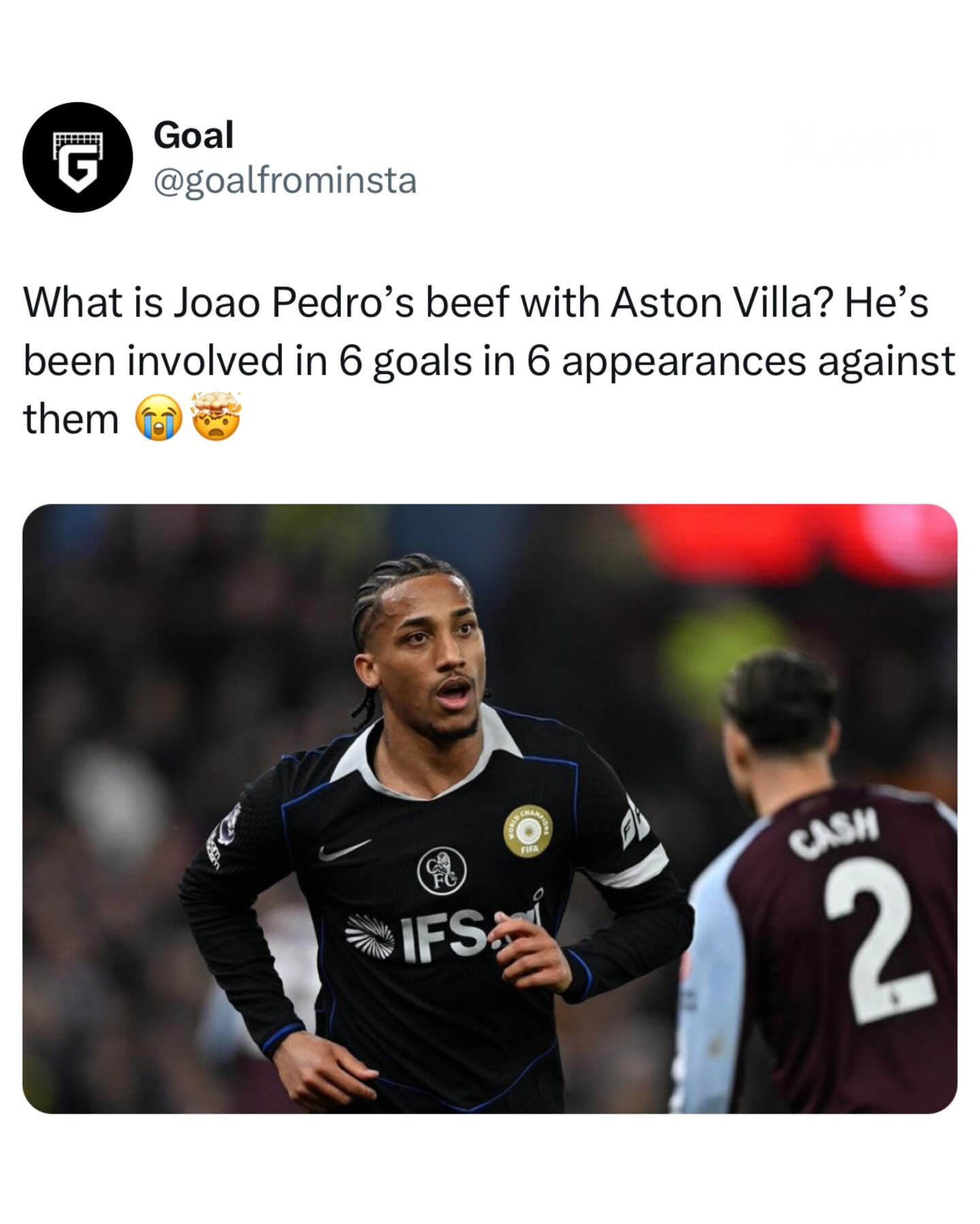This screenshot has width=980, height=1224.
Task: Open the Goal display name link
Action: (193, 135)
